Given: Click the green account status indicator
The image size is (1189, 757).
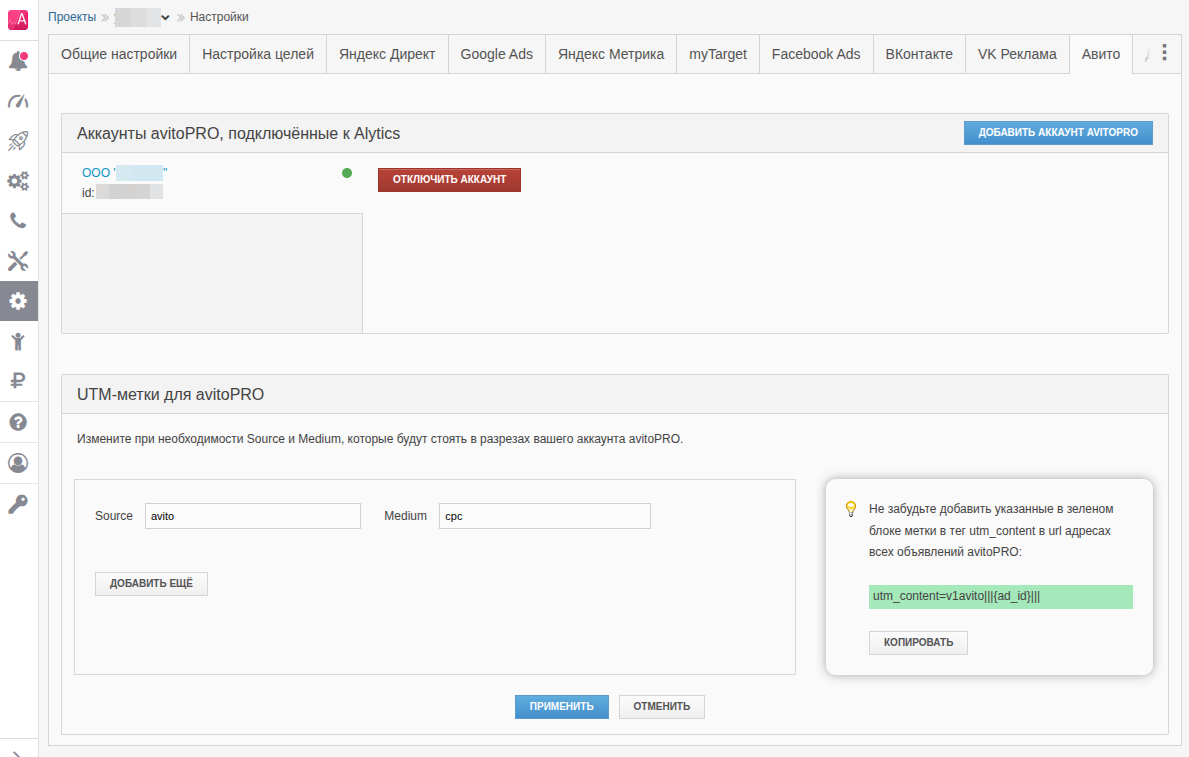Looking at the screenshot, I should click(x=347, y=173).
